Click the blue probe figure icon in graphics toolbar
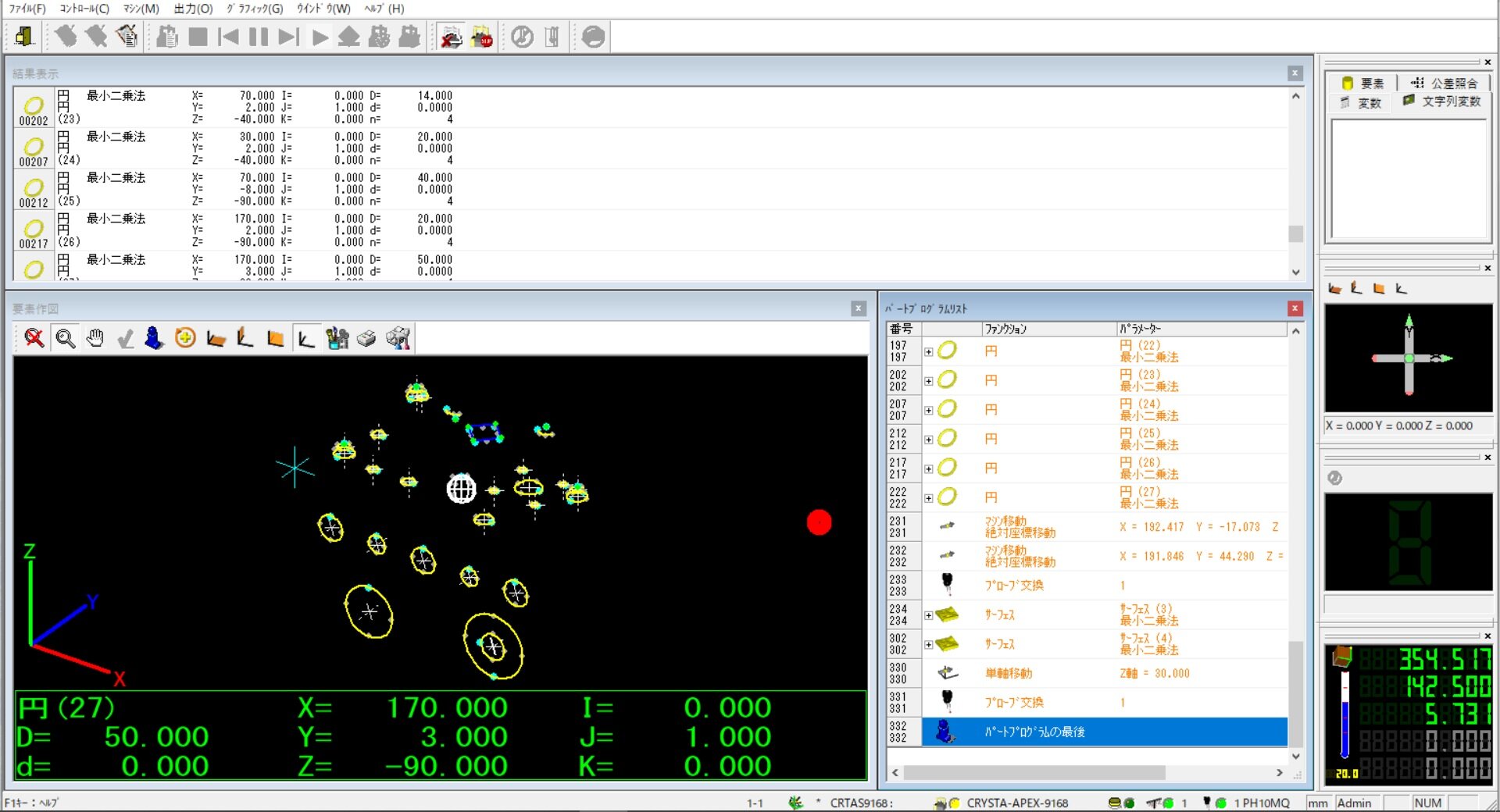 coord(155,338)
